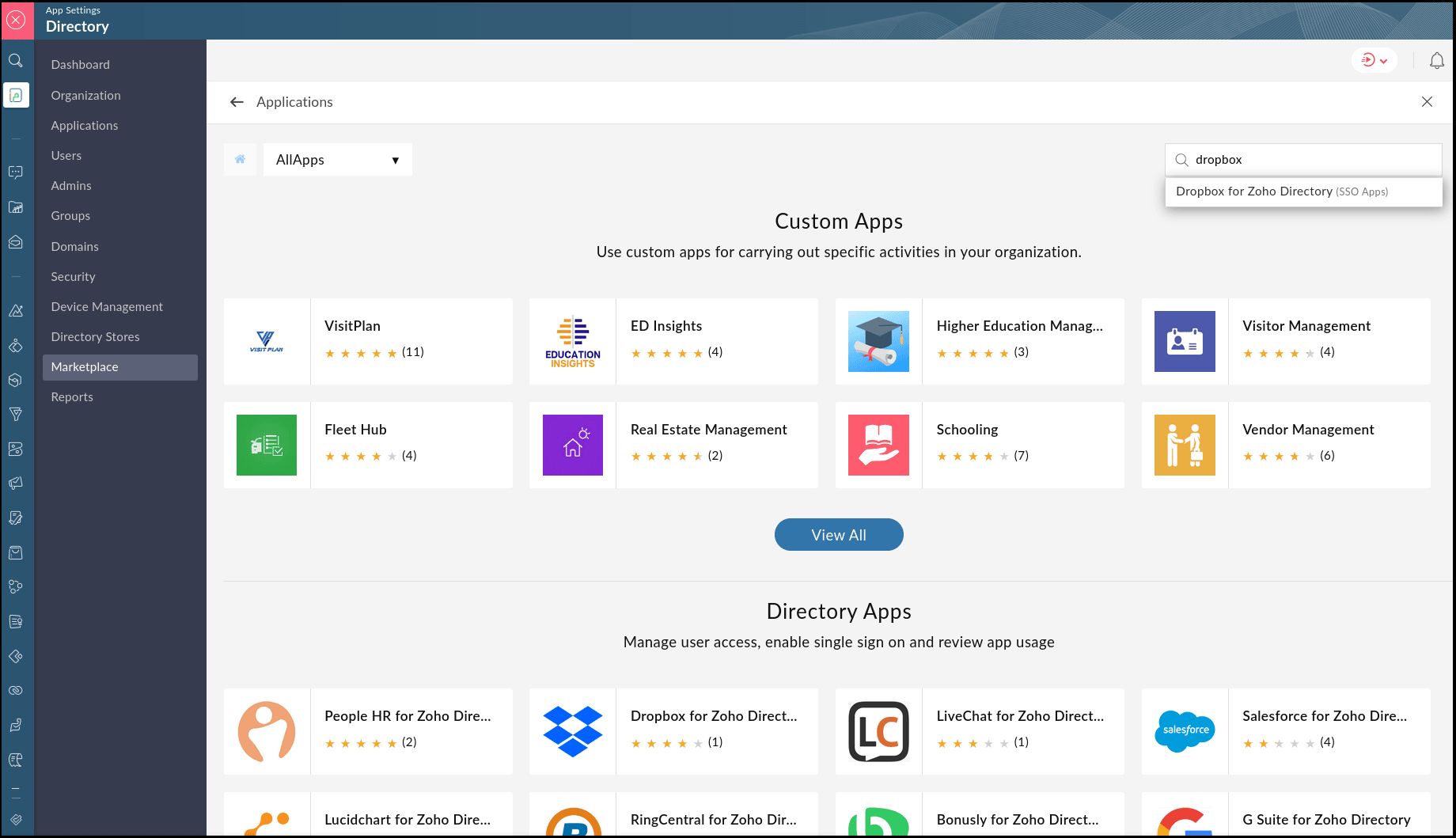This screenshot has width=1456, height=838.
Task: Open the Salesforce cloud logo
Action: pyautogui.click(x=1185, y=732)
